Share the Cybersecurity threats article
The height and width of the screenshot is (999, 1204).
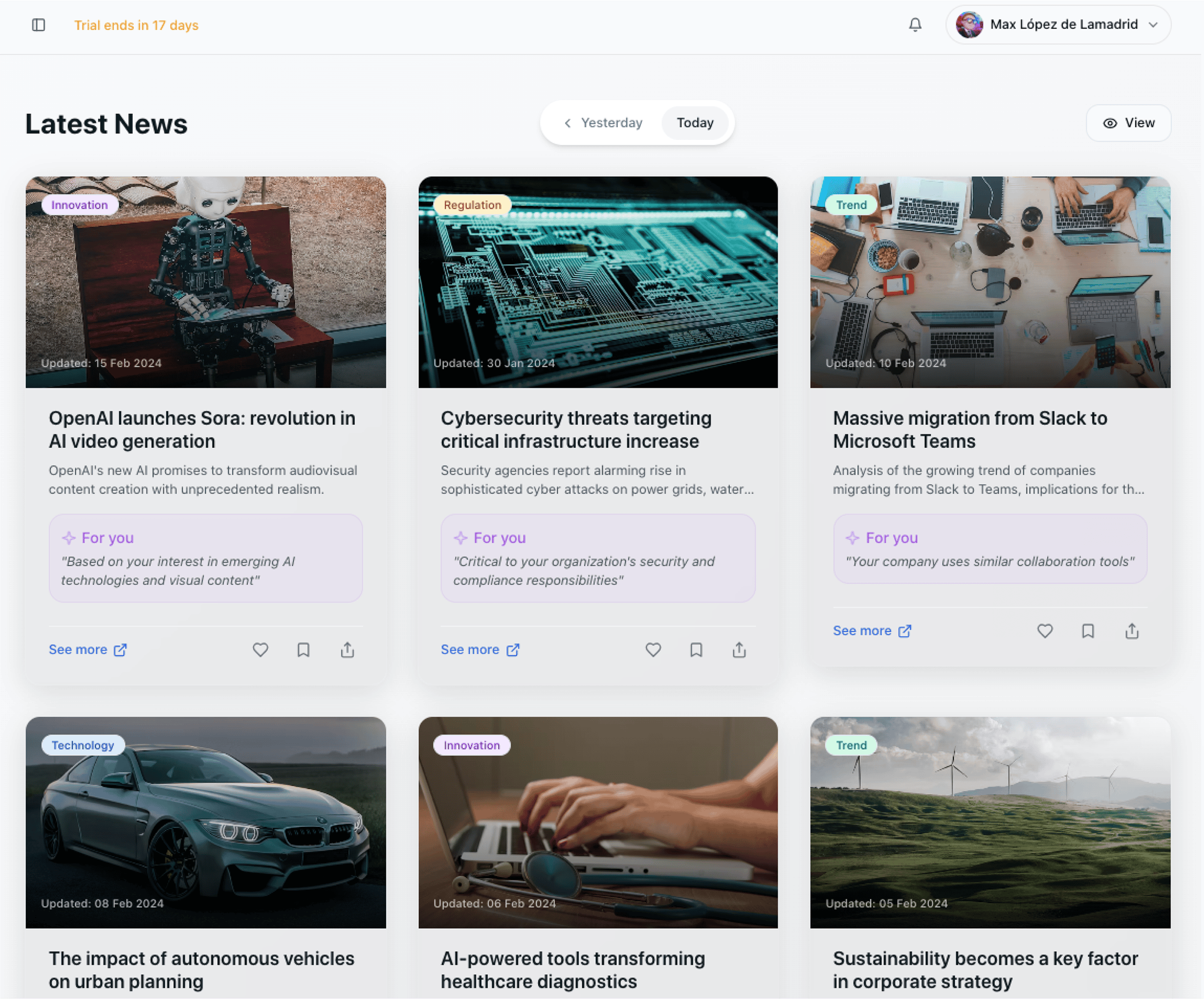coord(739,649)
